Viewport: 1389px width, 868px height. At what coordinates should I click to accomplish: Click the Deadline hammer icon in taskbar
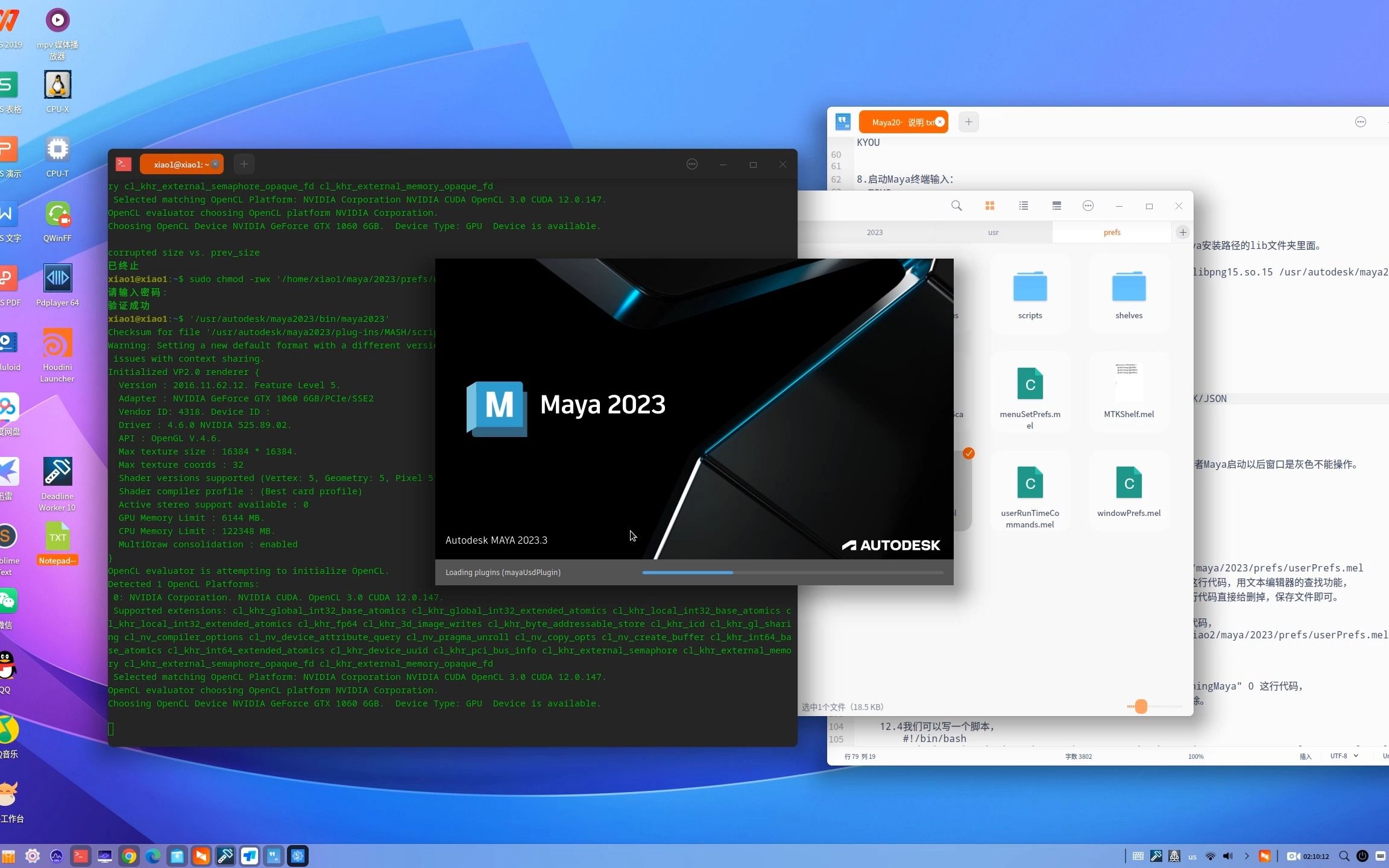pyautogui.click(x=225, y=856)
